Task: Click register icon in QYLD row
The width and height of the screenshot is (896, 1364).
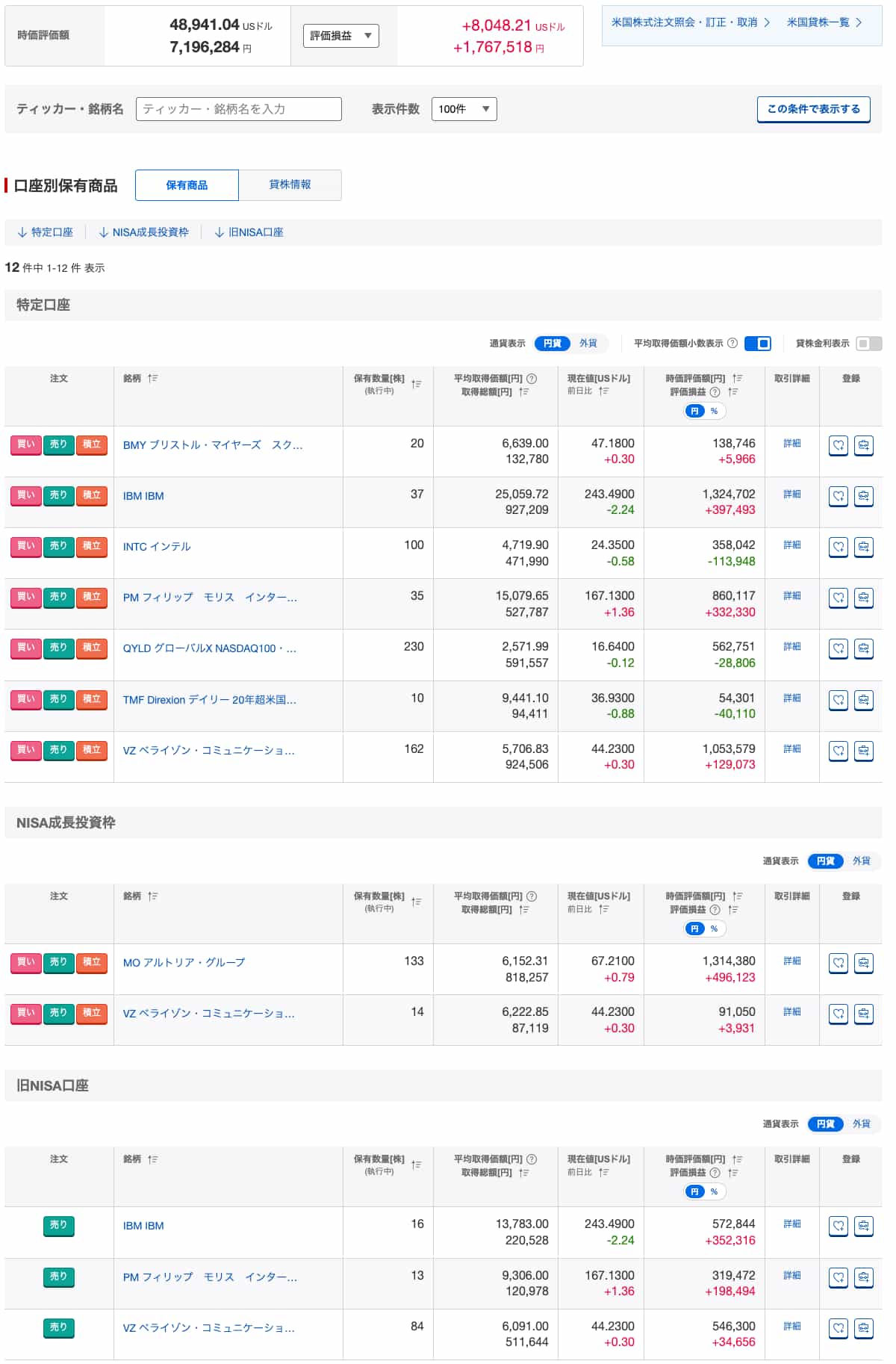Action: tap(863, 648)
